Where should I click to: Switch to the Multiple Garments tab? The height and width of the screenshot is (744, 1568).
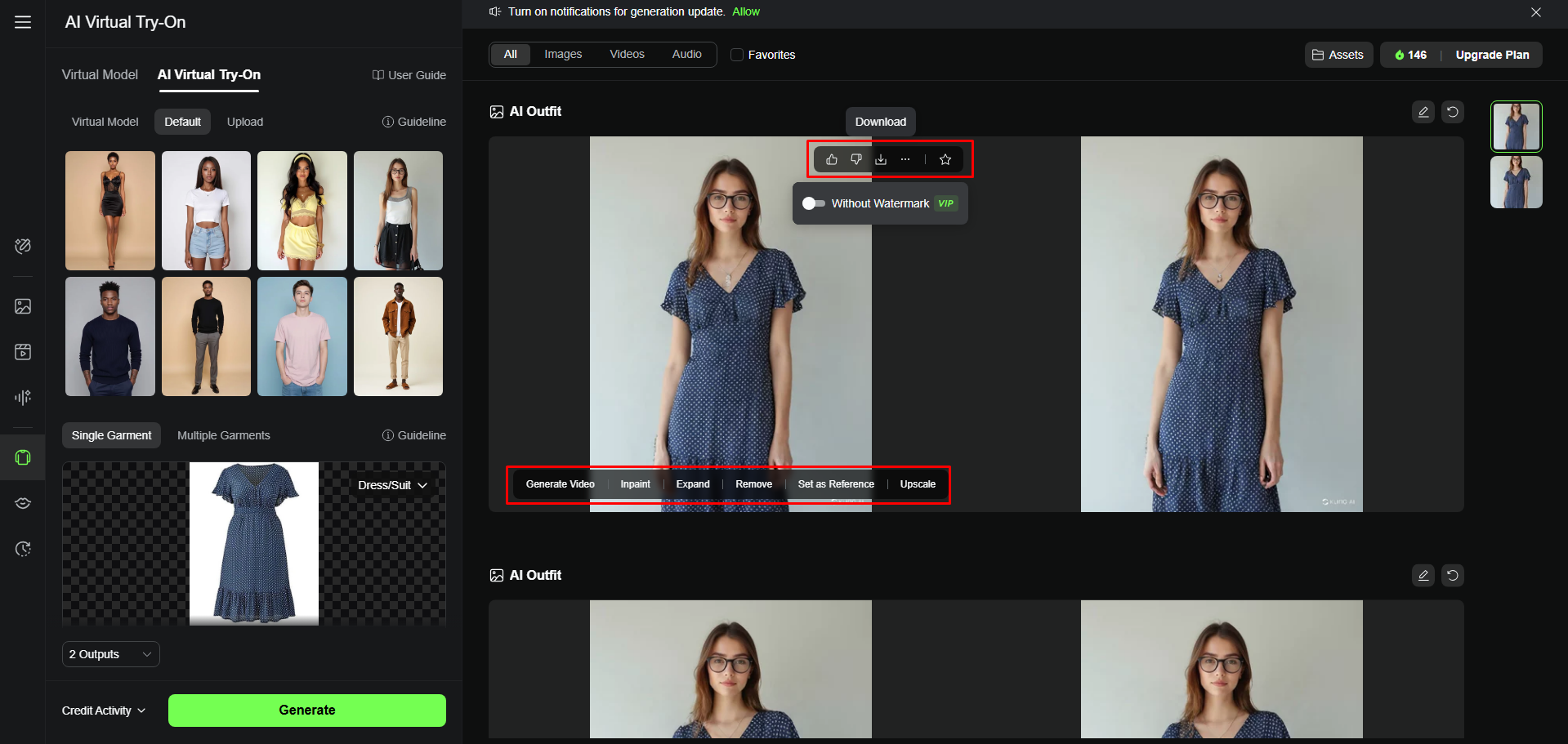pos(224,435)
